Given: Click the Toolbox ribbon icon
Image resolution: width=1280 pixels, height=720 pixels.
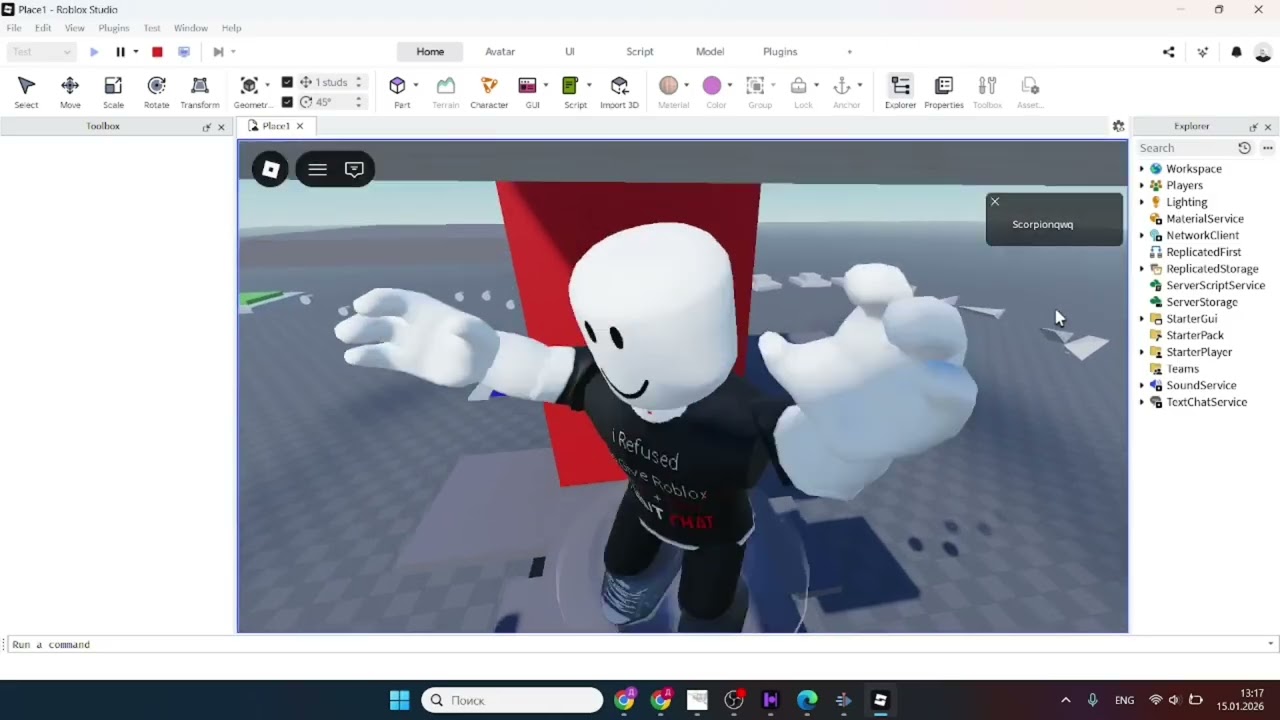Looking at the screenshot, I should click(987, 91).
